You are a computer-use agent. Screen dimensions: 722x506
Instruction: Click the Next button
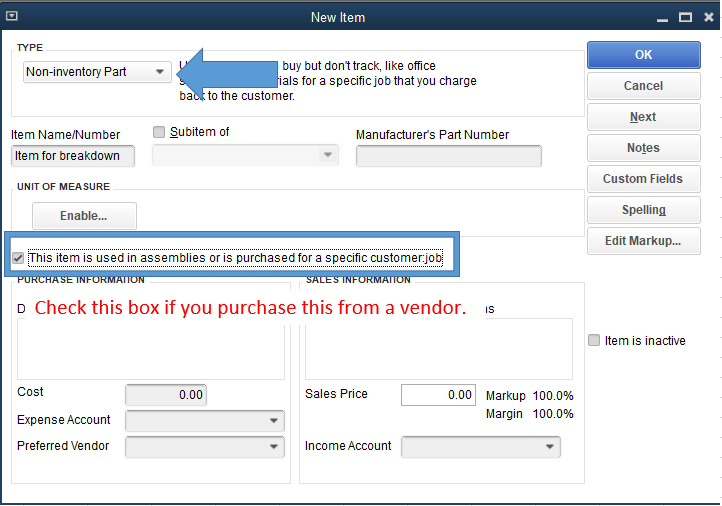[x=644, y=117]
